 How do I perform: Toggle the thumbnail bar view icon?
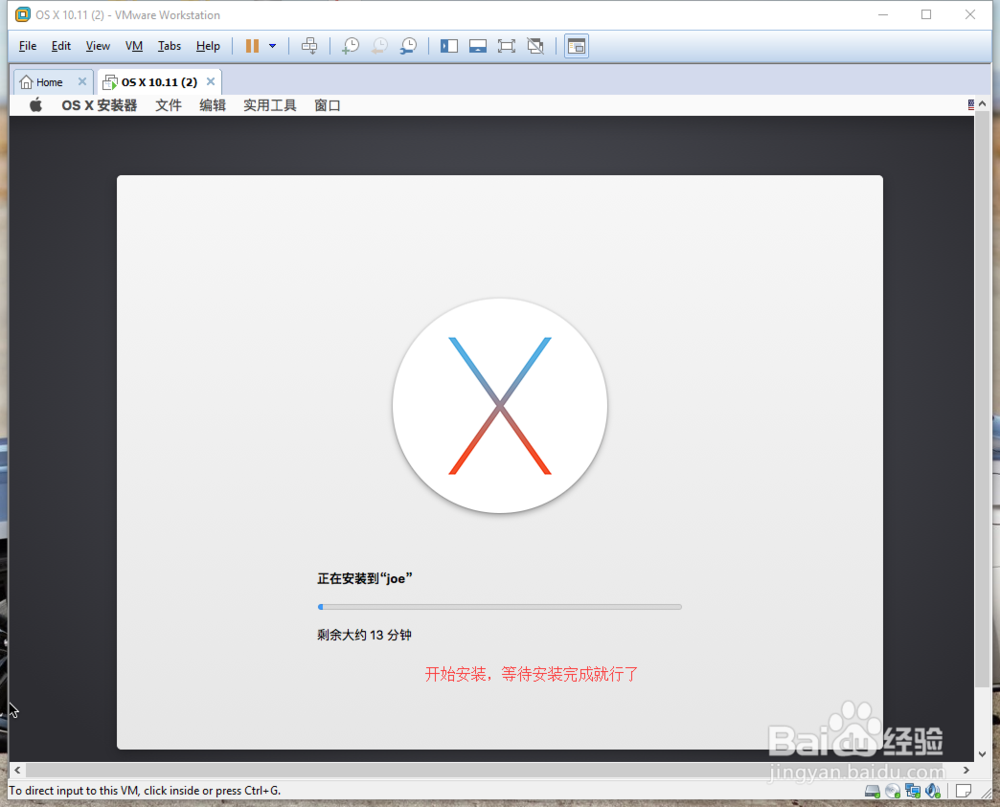tap(478, 46)
